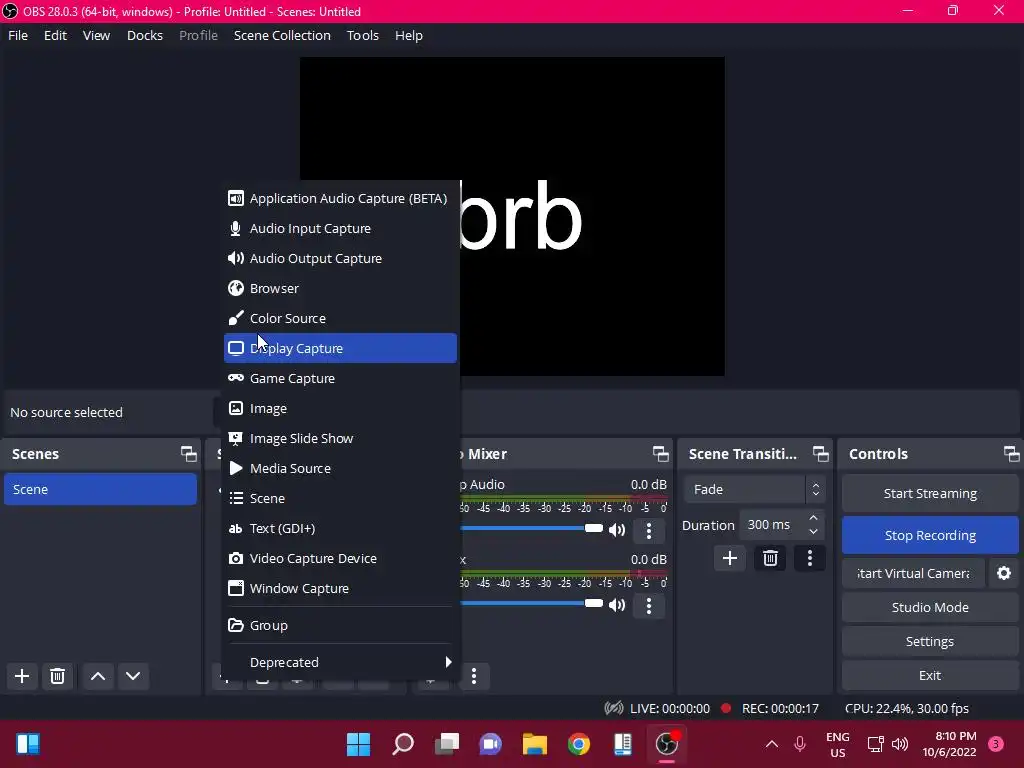Open the Fade transition dropdown
The height and width of the screenshot is (768, 1024).
click(x=755, y=489)
